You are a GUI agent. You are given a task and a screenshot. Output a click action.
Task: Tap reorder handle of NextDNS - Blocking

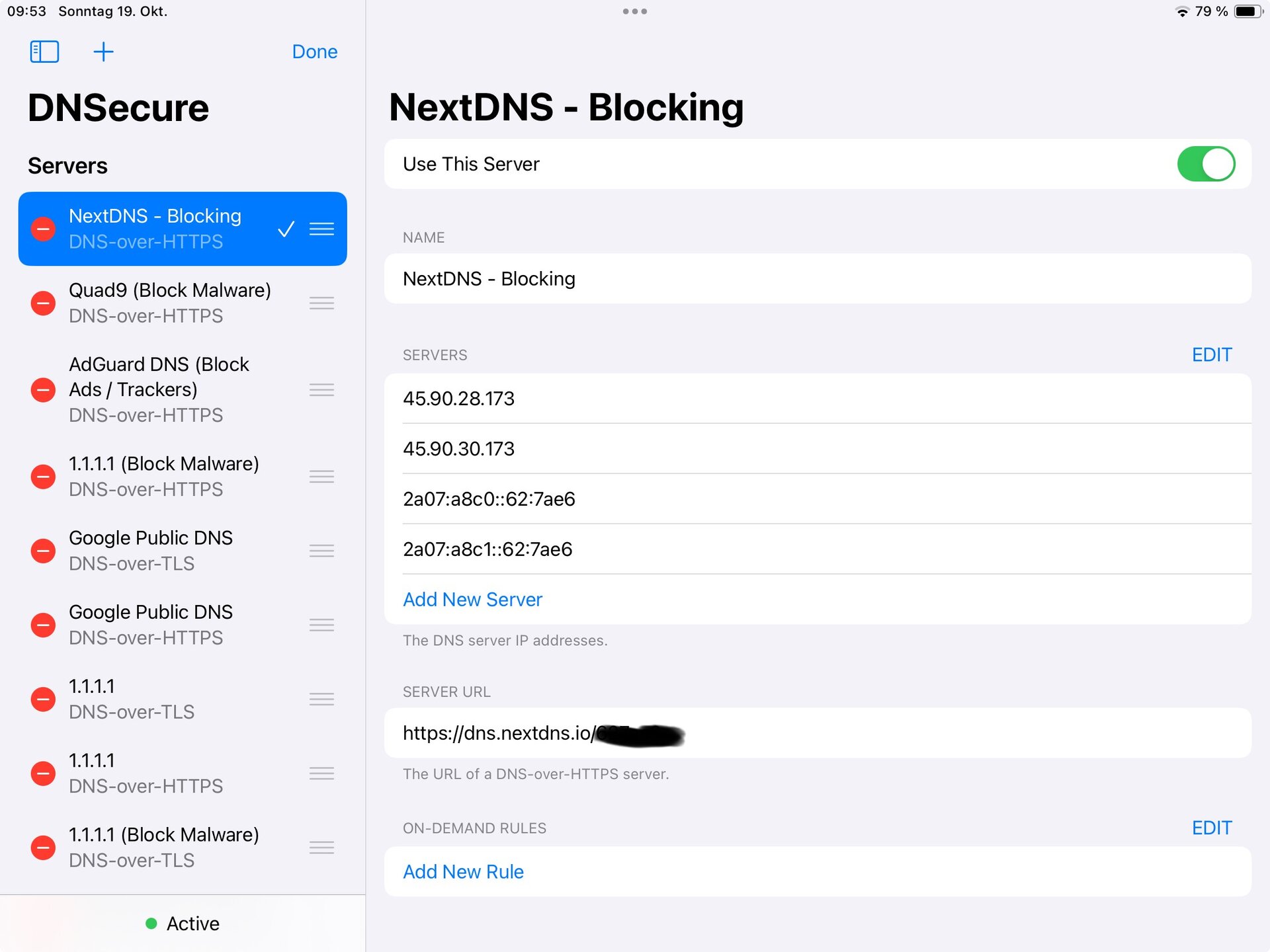[x=321, y=229]
